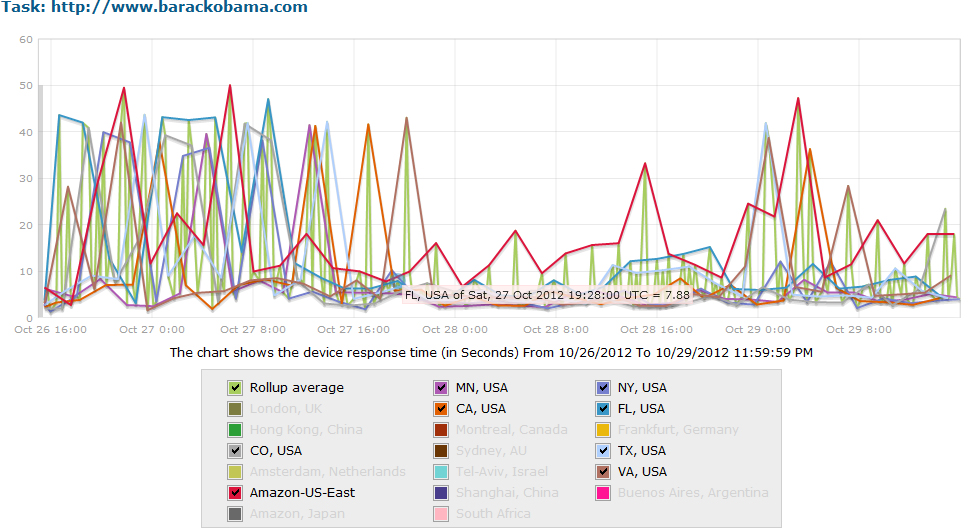
Task: Enable the Buenos Aires, Argentina series checkbox
Action: pos(603,493)
